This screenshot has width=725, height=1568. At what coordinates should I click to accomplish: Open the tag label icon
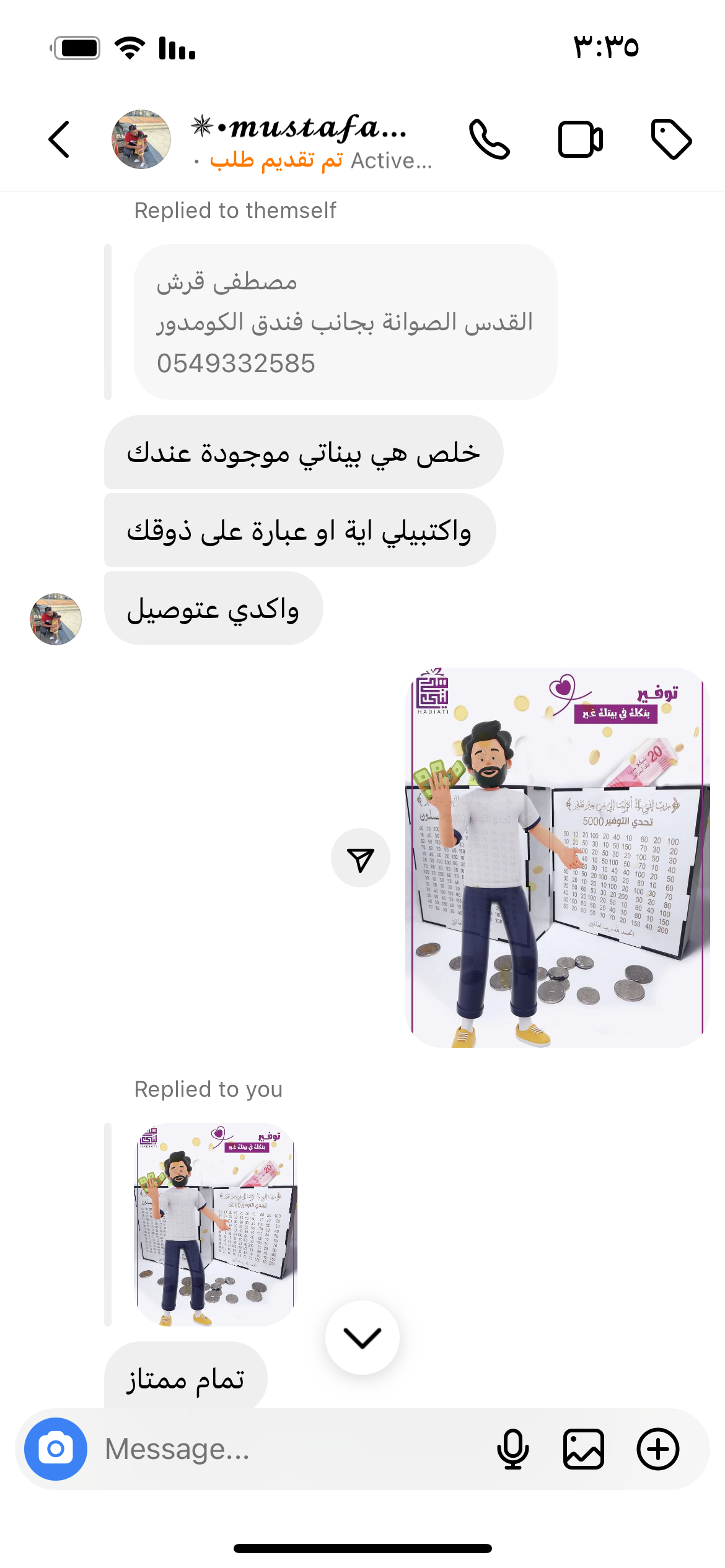point(671,139)
